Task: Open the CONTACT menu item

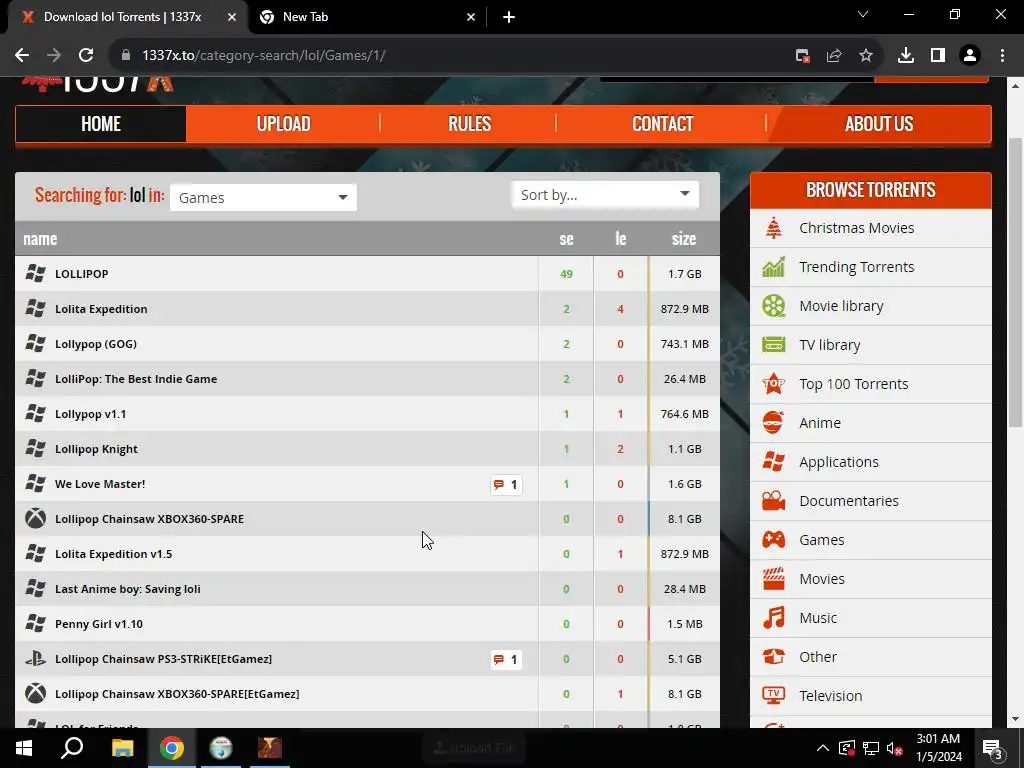Action: tap(662, 123)
